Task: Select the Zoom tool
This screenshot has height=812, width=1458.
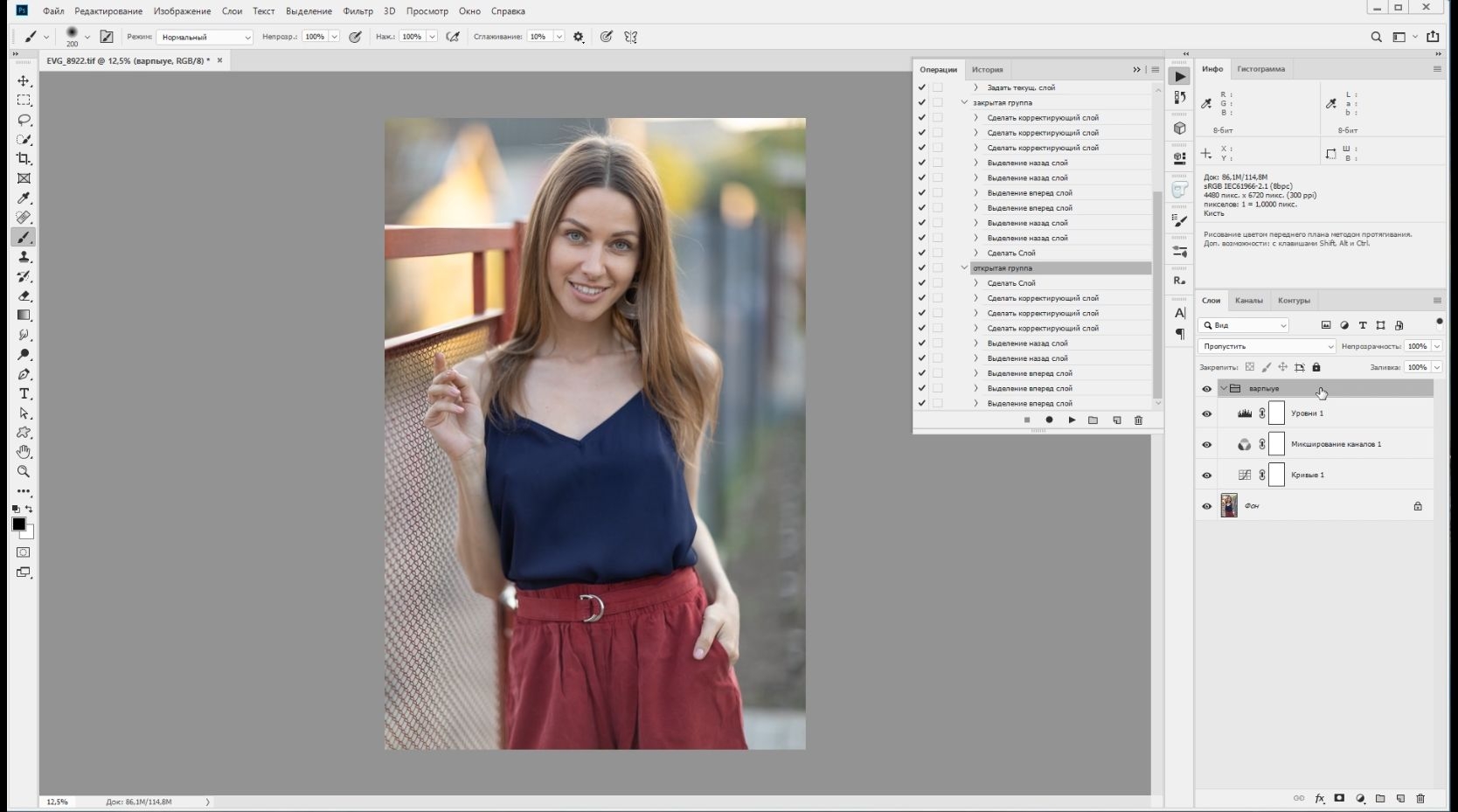Action: click(x=24, y=472)
